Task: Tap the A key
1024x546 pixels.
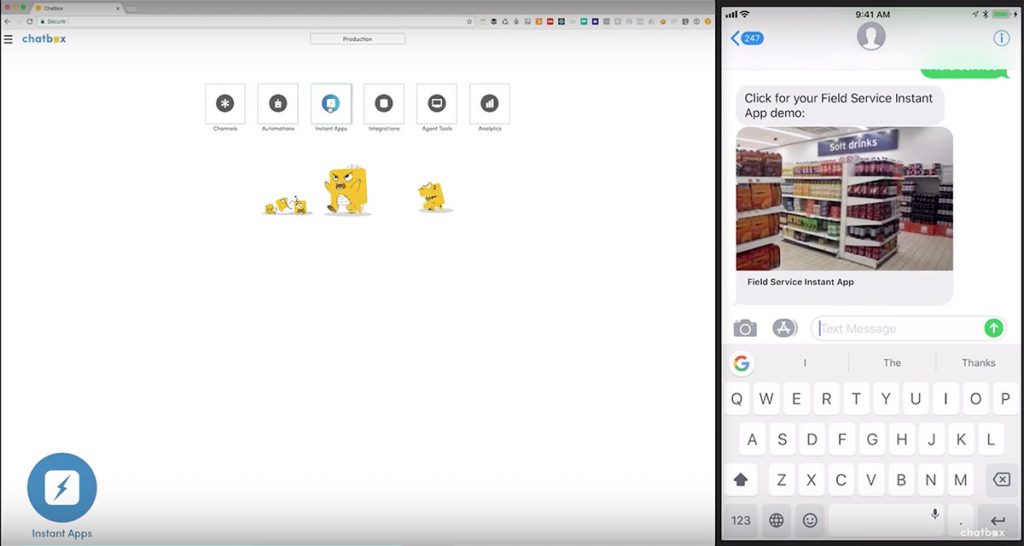Action: pos(752,440)
